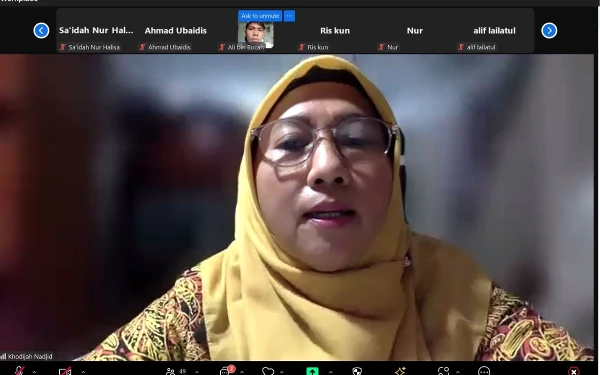This screenshot has height=375, width=600.
Task: Open the AI Companion sparkle icon
Action: coord(400,371)
